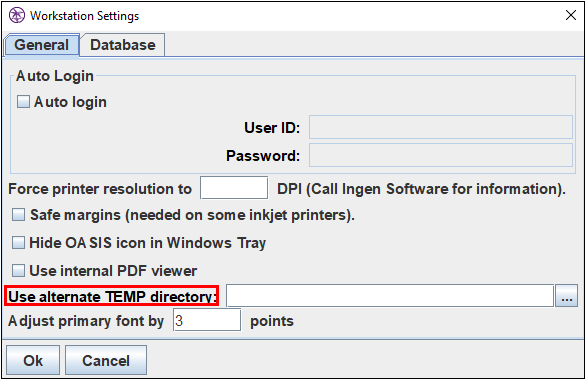Image resolution: width=586 pixels, height=381 pixels.
Task: Focus the User ID text field
Action: 441,127
